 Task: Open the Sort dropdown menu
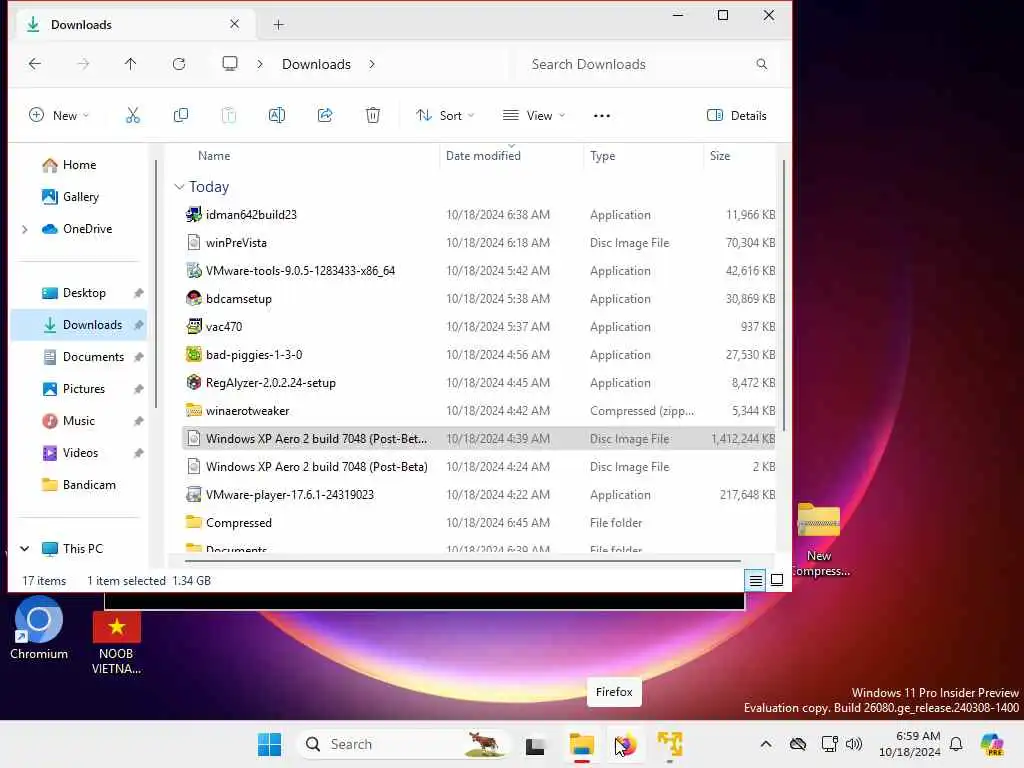445,116
